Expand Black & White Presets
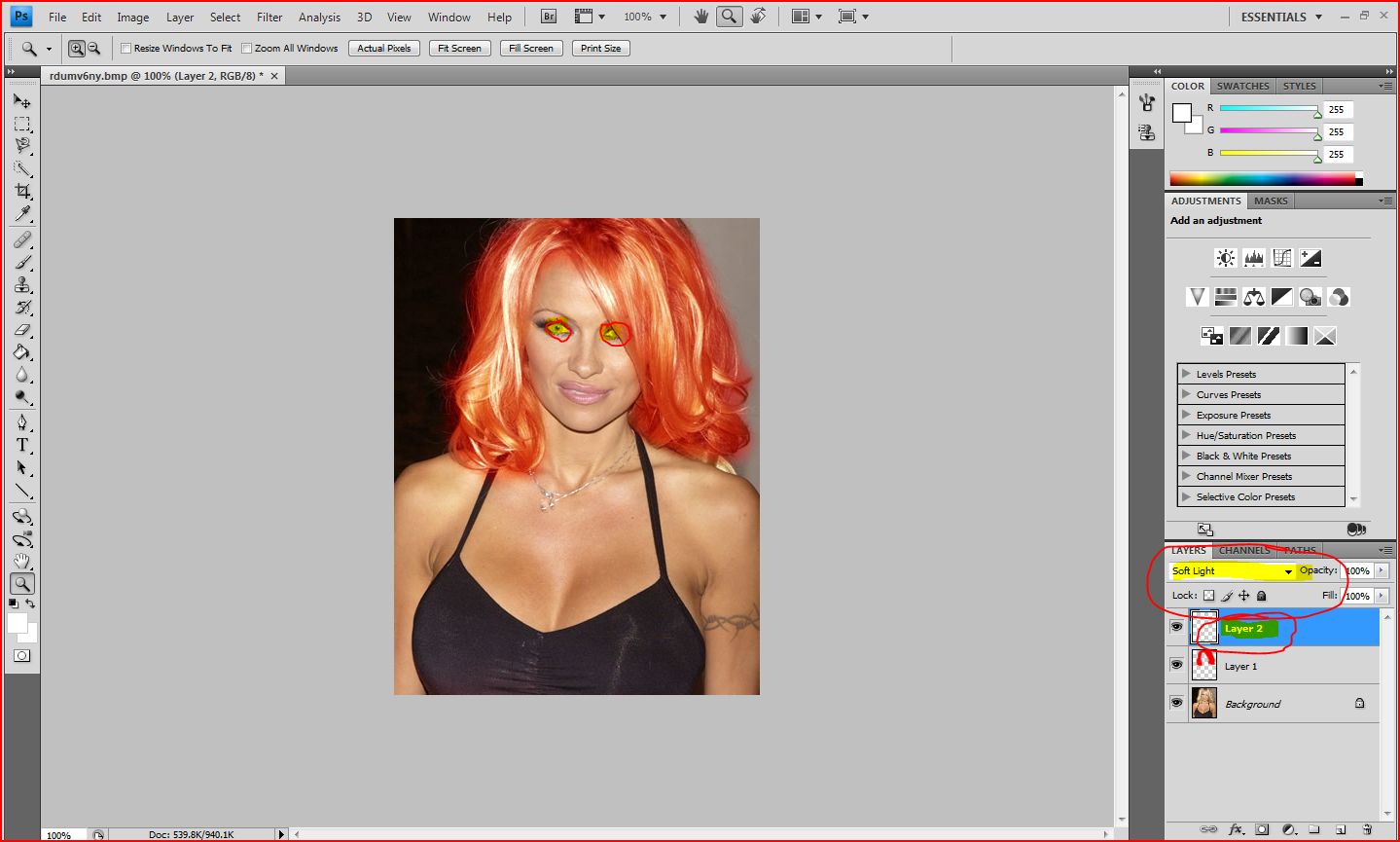 click(1186, 456)
